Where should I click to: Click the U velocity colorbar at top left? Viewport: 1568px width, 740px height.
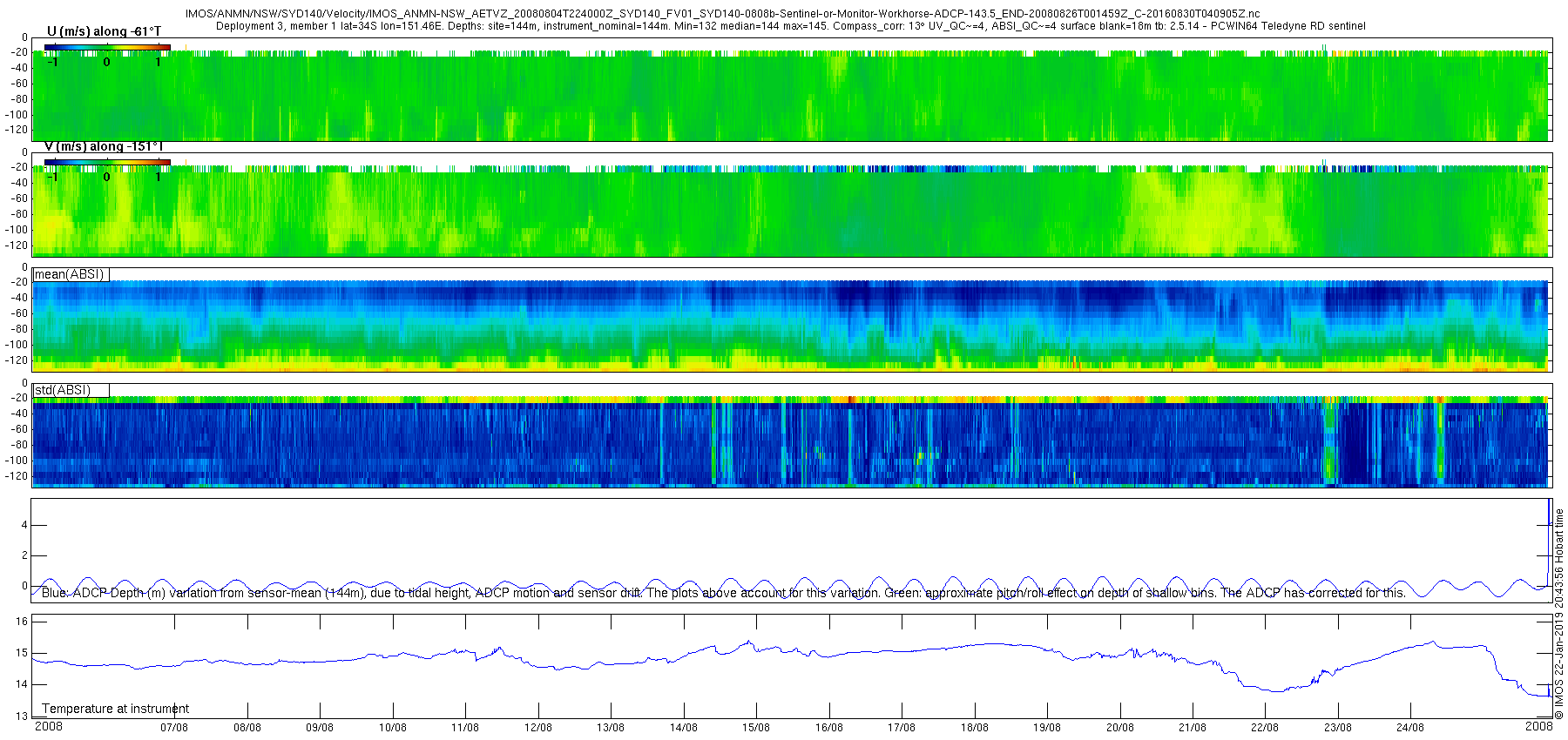pos(107,48)
